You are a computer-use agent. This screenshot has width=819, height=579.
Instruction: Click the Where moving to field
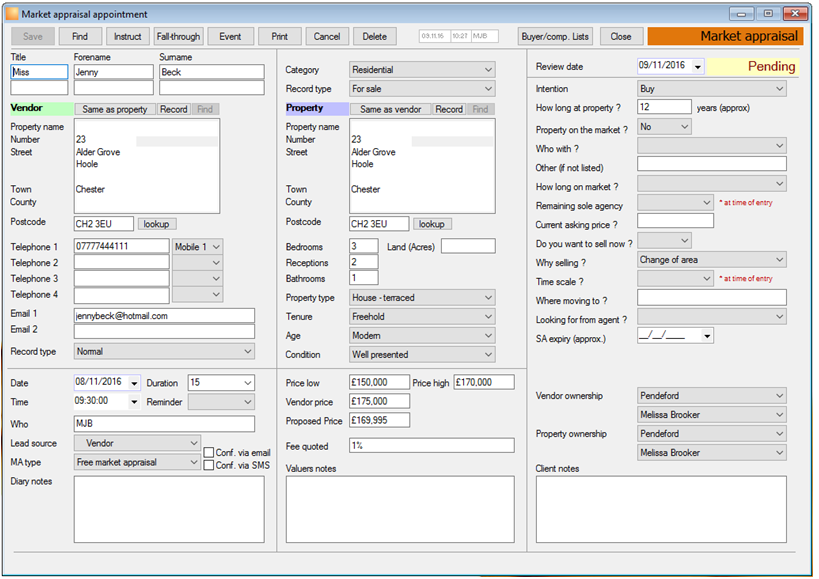711,298
